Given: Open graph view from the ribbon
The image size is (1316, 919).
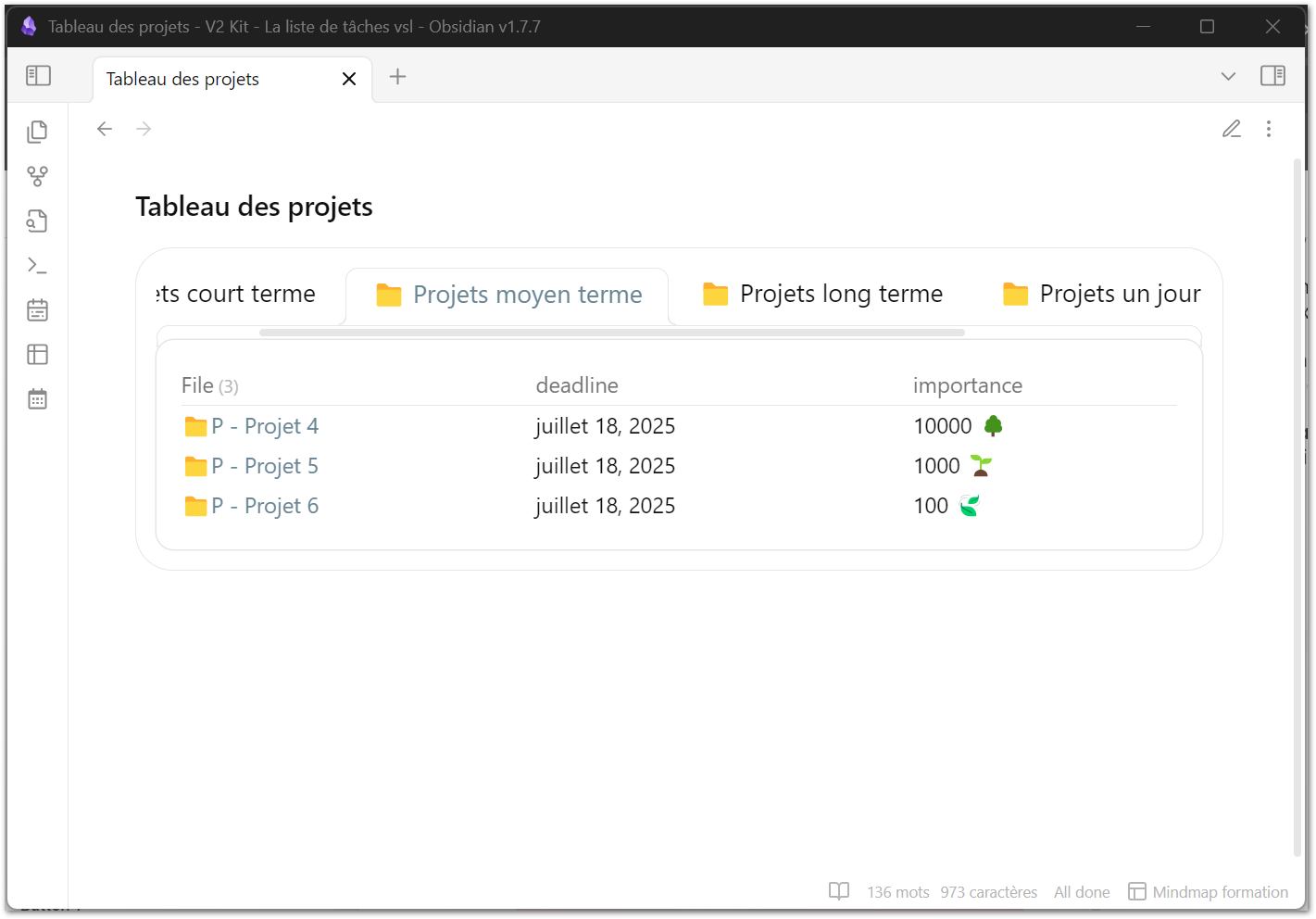Looking at the screenshot, I should [37, 176].
